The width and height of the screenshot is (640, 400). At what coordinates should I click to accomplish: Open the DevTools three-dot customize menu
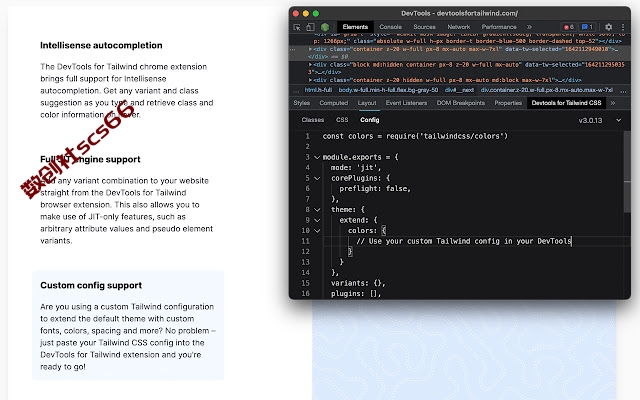[623, 27]
